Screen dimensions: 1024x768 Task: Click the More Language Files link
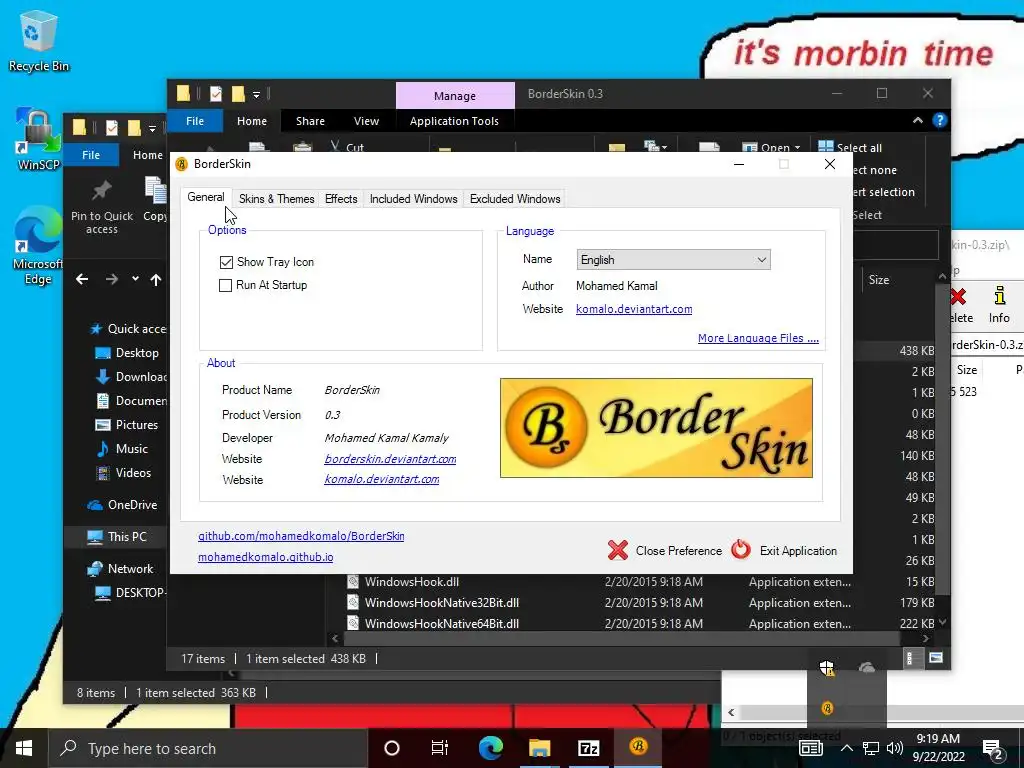[x=758, y=338]
